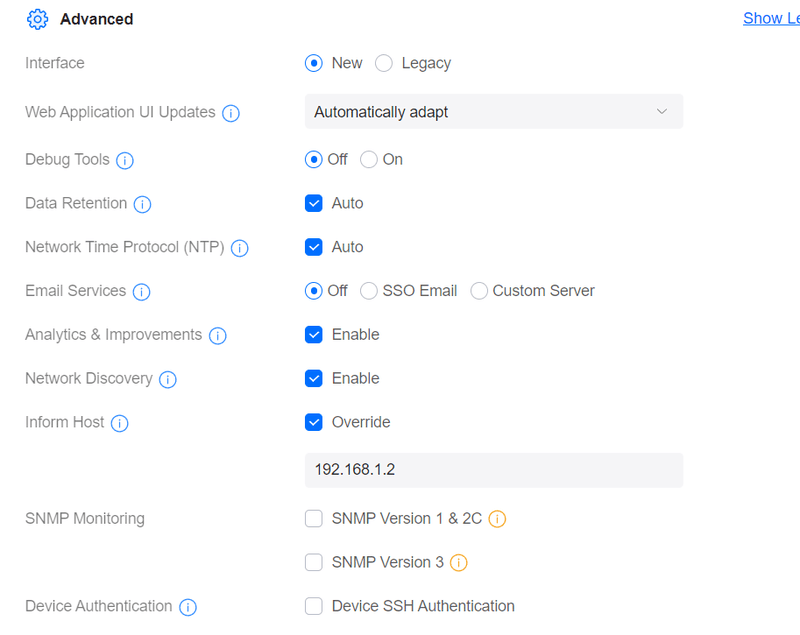This screenshot has width=800, height=635.
Task: Click info icon next to Web Application UI Updates
Action: pyautogui.click(x=231, y=113)
